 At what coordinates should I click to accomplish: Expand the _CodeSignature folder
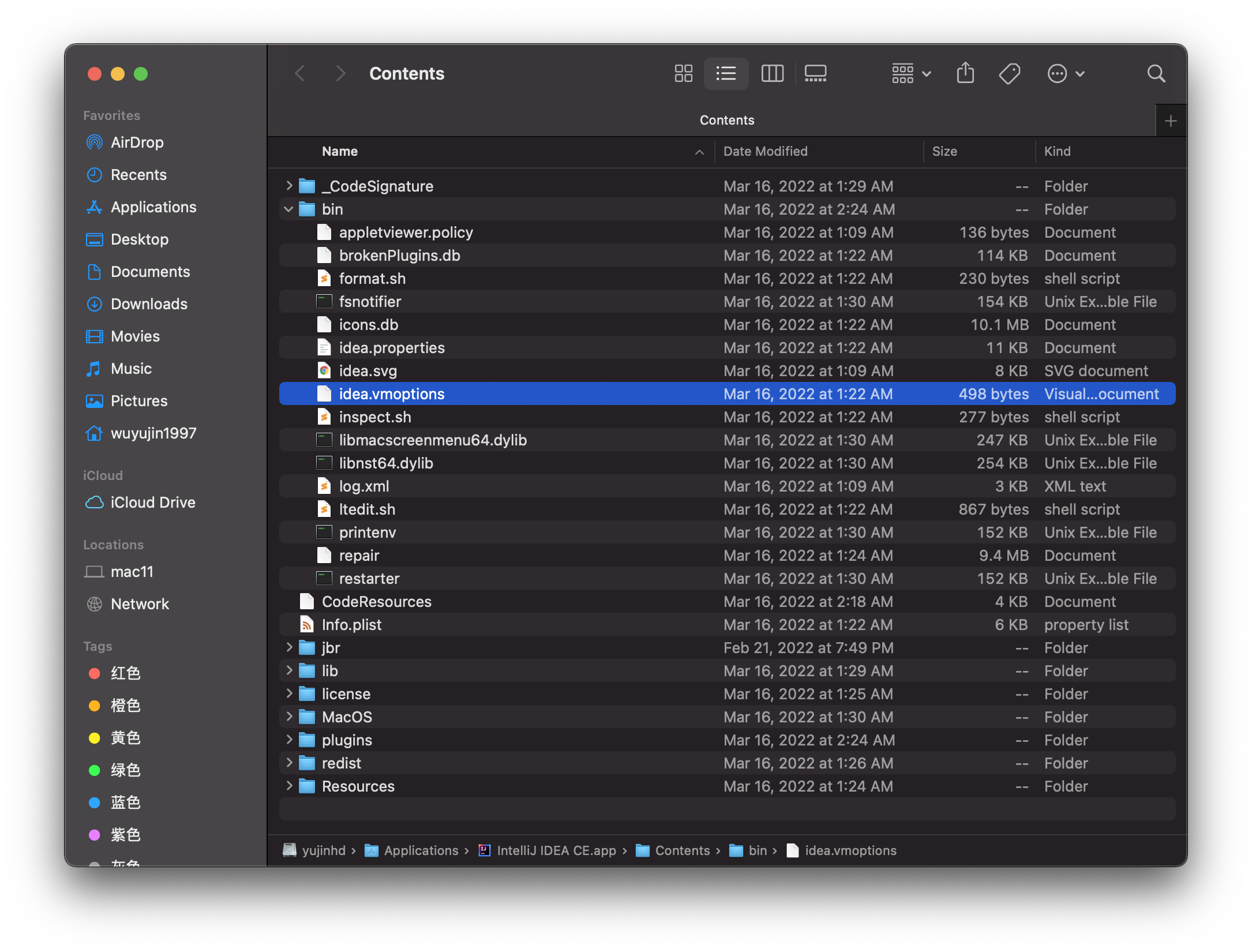click(289, 186)
